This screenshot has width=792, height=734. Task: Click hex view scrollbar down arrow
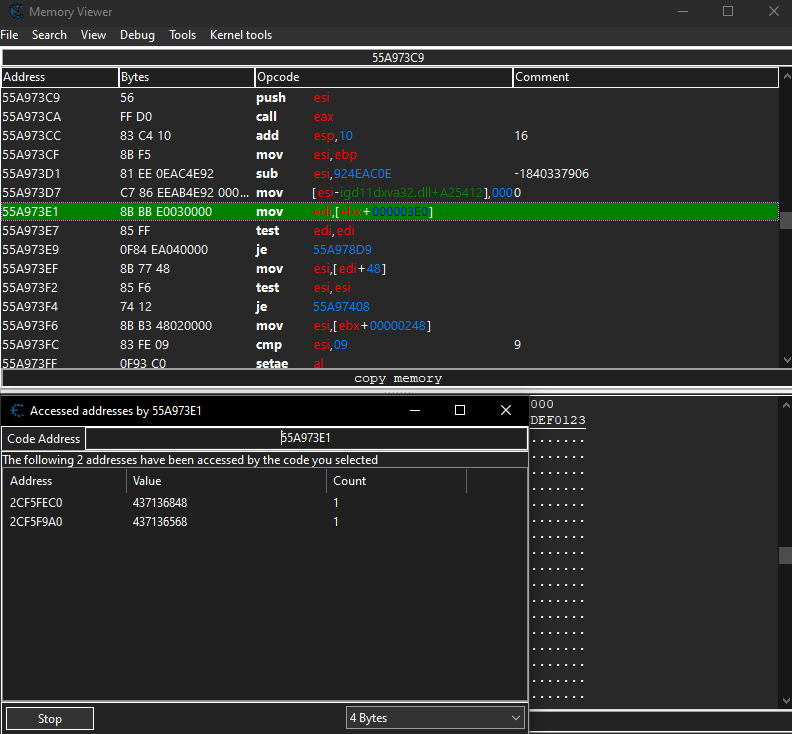pyautogui.click(x=786, y=701)
